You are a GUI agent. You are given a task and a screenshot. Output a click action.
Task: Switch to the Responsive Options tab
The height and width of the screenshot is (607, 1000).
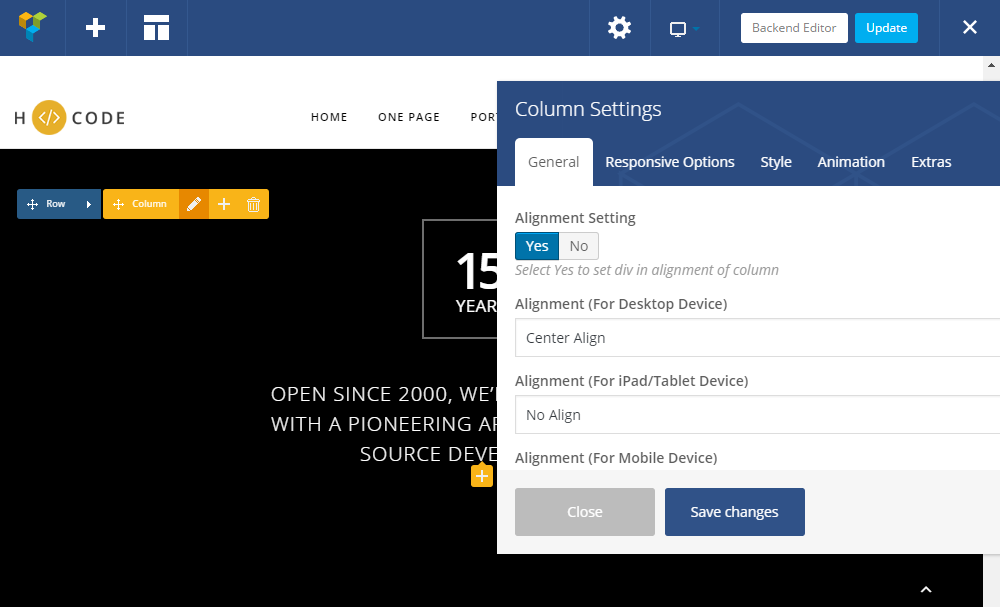(670, 161)
